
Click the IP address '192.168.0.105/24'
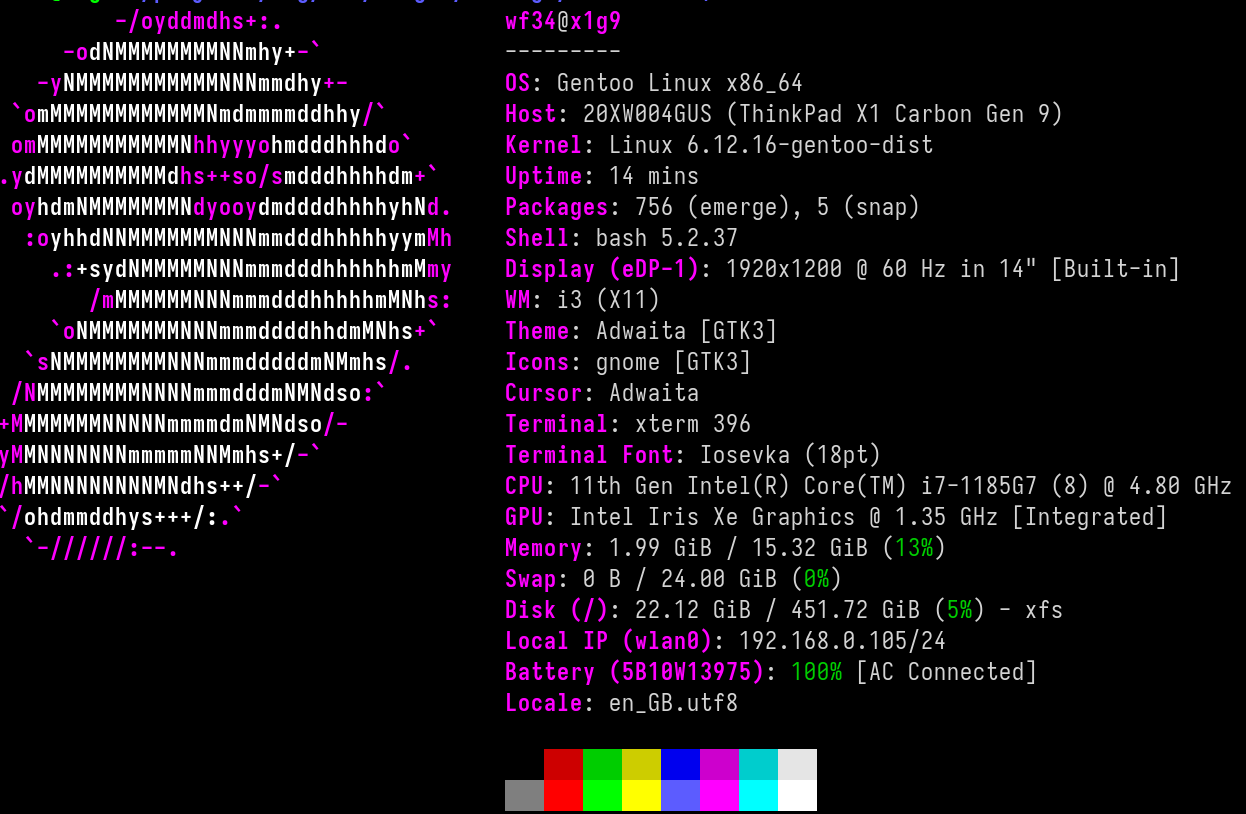coord(842,641)
